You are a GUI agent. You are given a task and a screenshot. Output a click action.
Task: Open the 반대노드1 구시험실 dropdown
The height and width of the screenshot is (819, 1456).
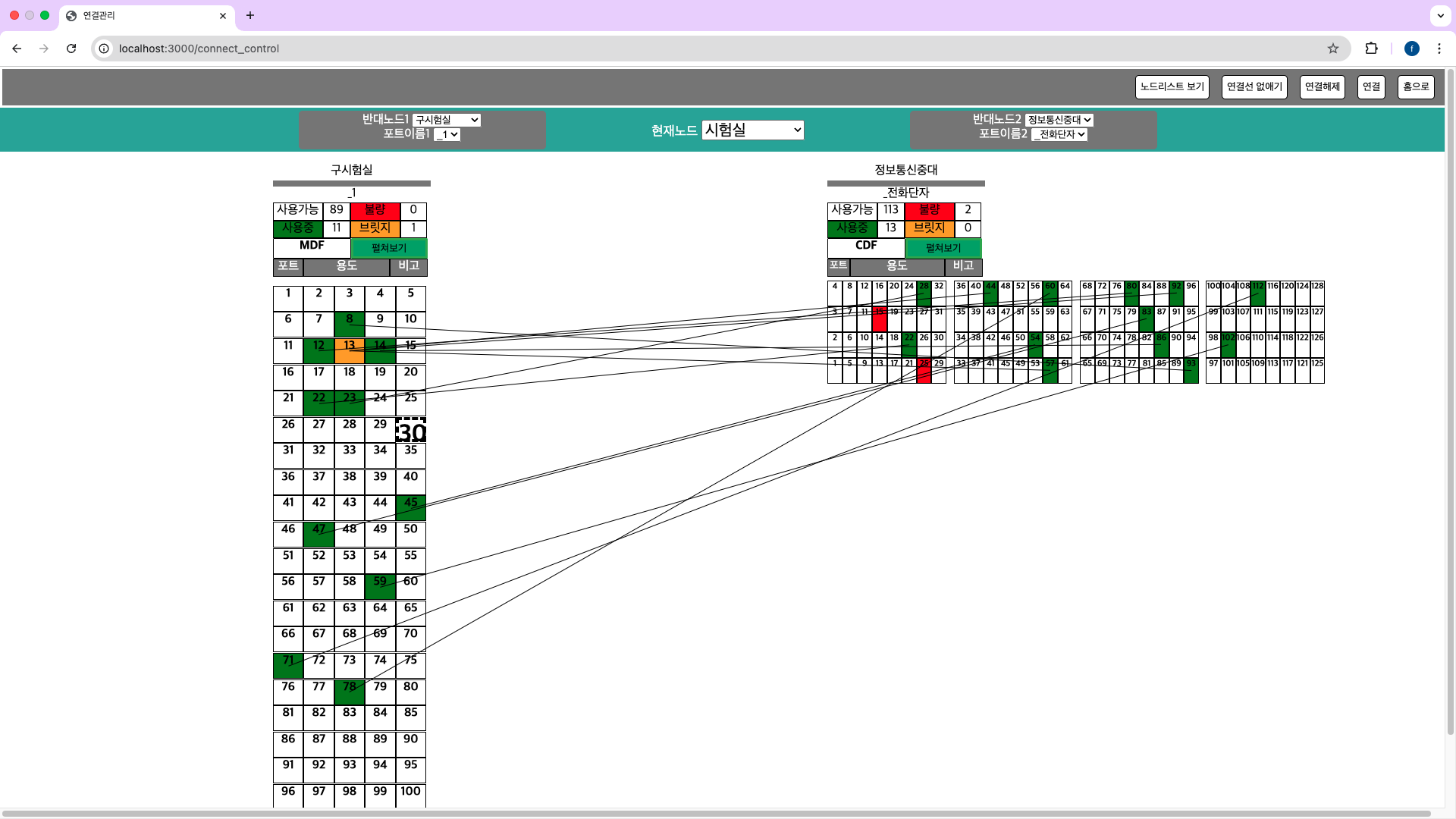coord(447,120)
